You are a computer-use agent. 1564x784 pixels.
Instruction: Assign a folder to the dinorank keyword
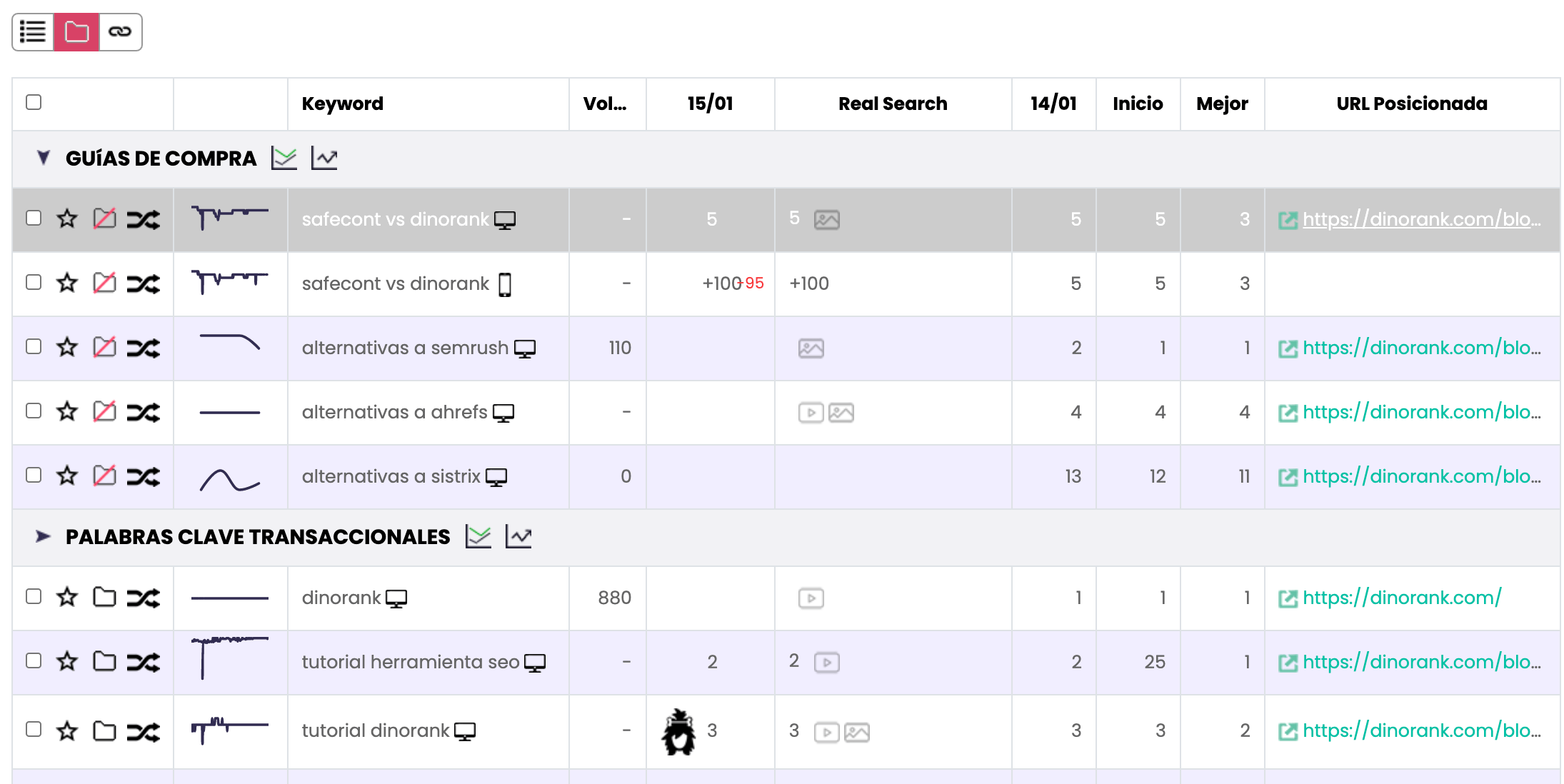[x=104, y=597]
